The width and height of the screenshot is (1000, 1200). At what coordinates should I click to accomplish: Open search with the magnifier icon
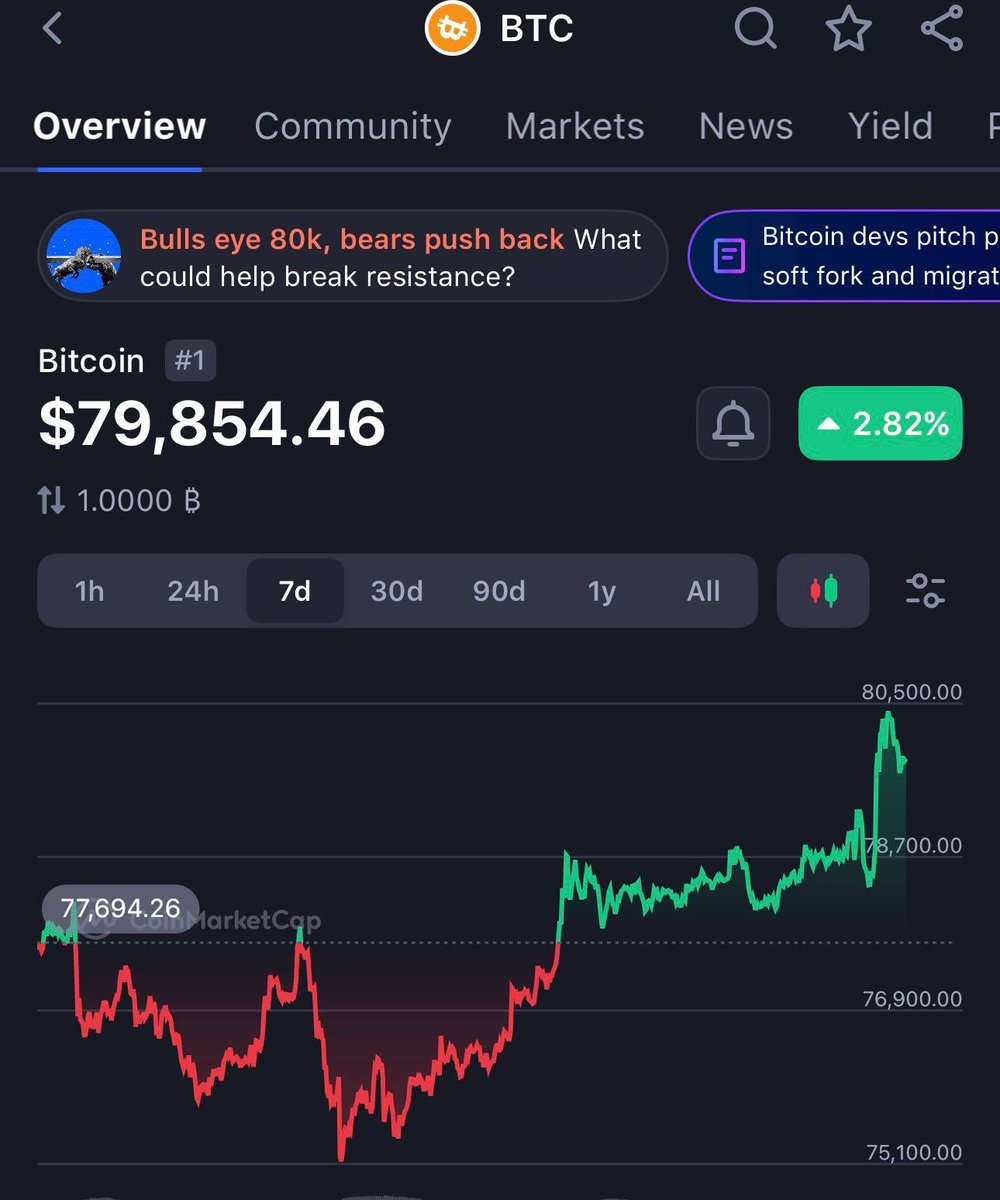pos(756,29)
